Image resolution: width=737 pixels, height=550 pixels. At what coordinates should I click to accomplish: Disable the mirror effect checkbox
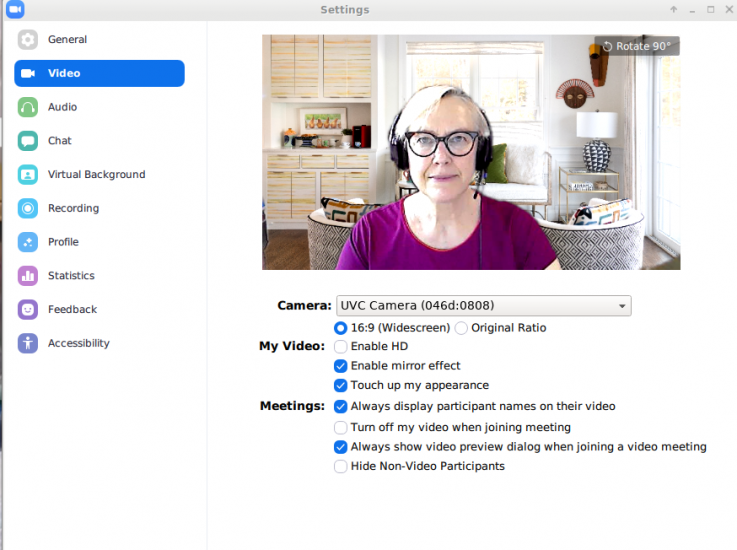pos(341,366)
